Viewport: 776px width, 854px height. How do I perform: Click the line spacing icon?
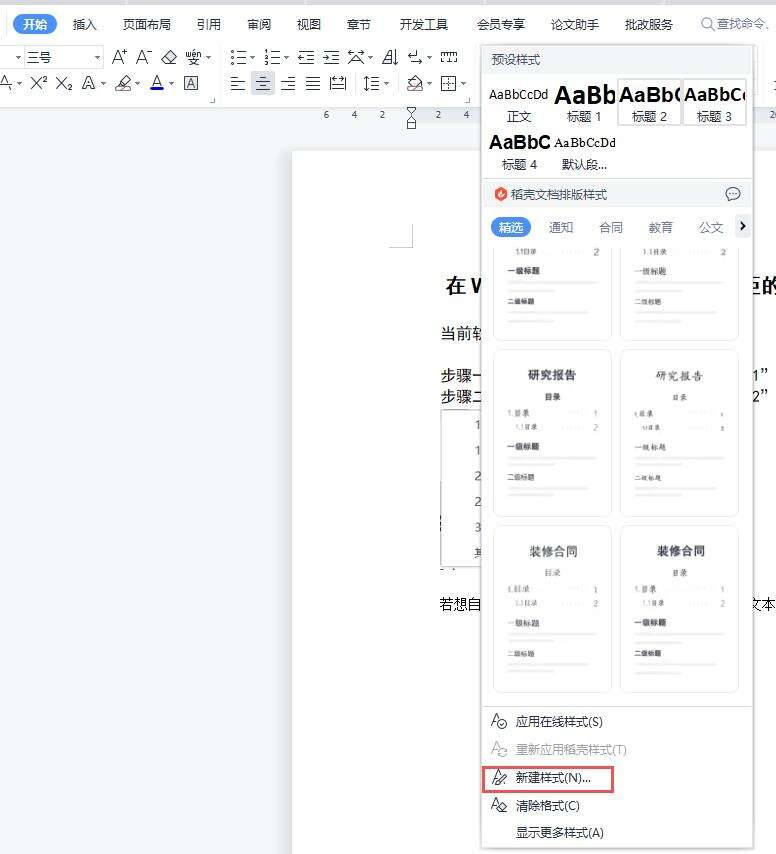coord(371,83)
